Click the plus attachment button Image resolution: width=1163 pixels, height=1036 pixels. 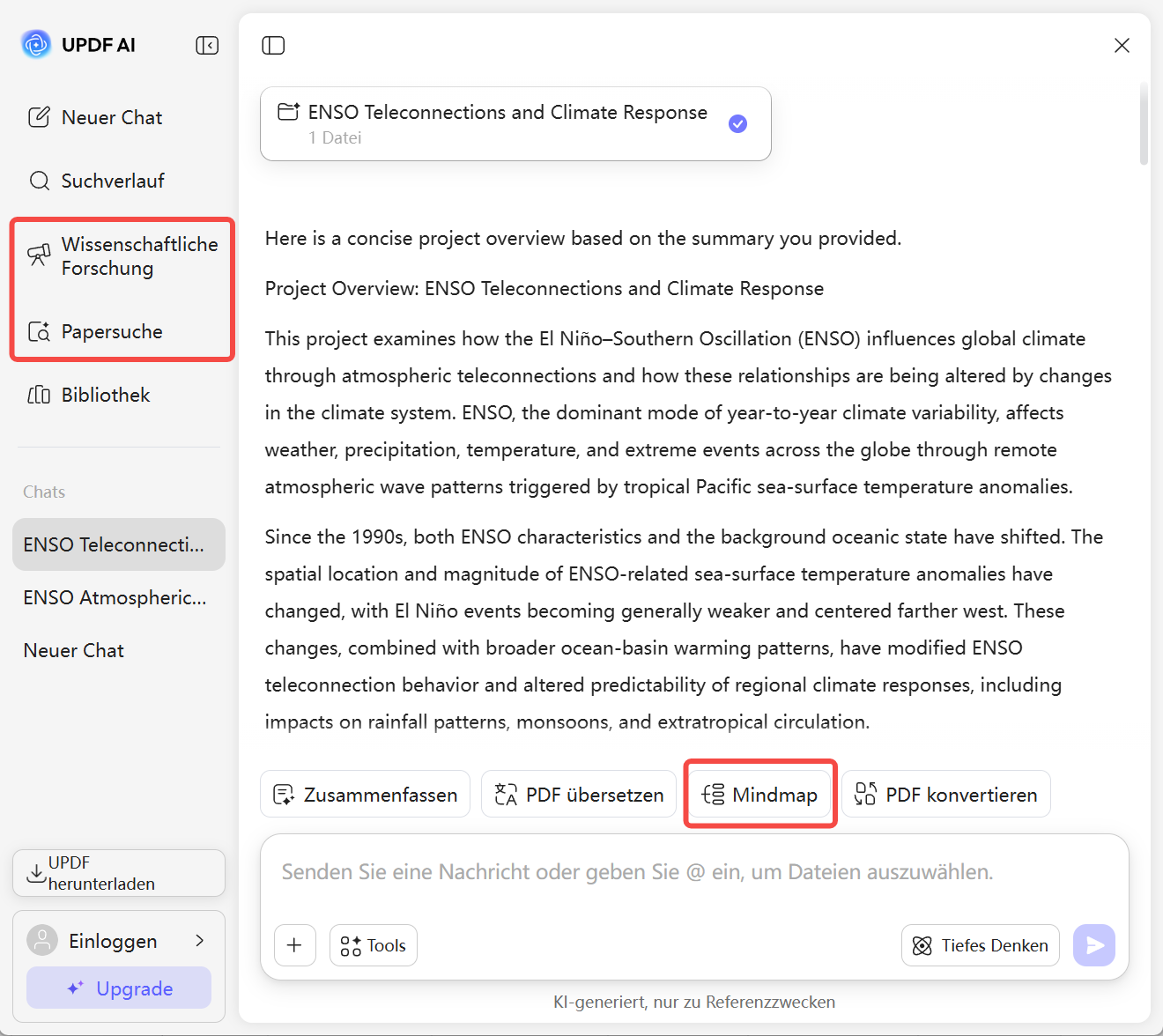coord(294,945)
